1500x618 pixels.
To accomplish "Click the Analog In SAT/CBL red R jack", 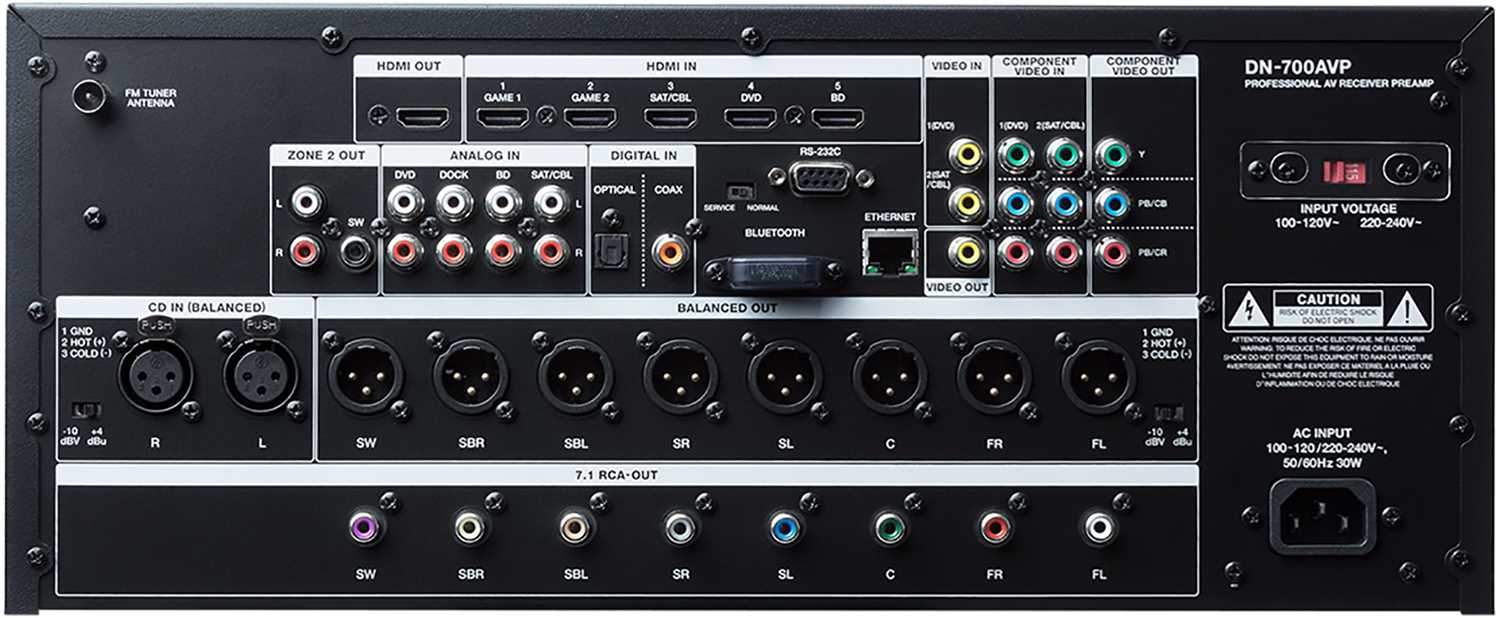I will [x=549, y=251].
